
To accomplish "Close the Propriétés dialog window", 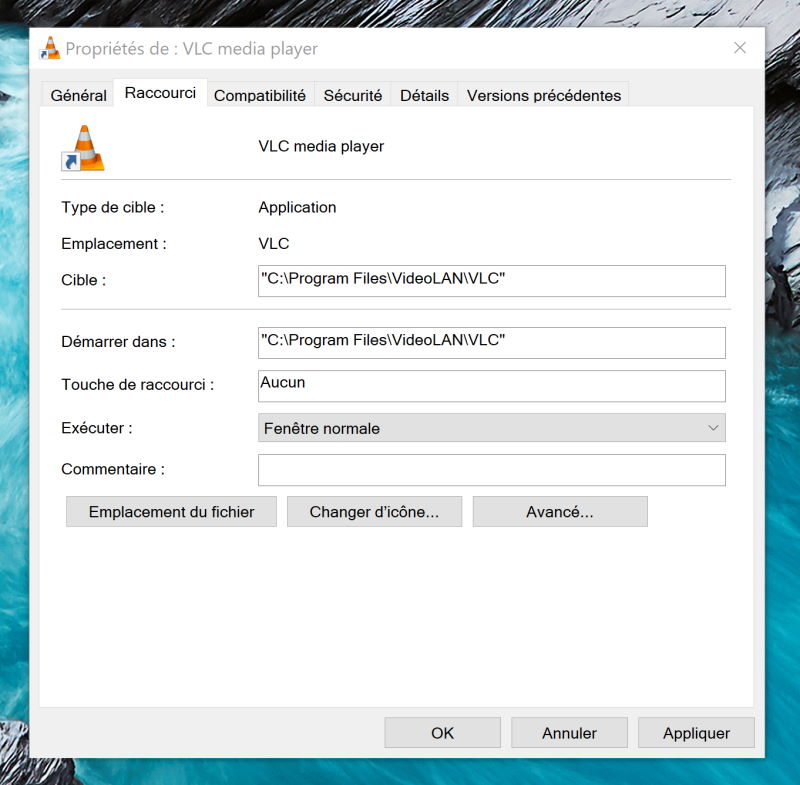I will pos(740,48).
